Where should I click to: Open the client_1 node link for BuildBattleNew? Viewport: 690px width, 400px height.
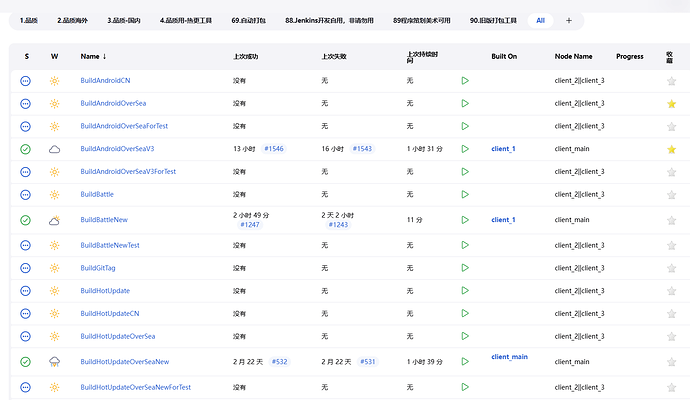coord(503,219)
